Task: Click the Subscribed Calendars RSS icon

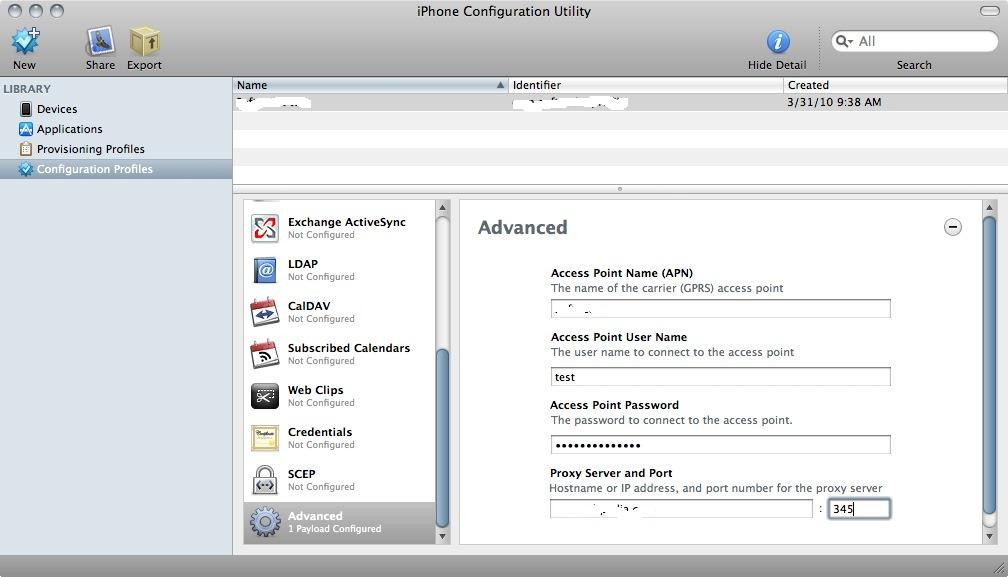Action: tap(265, 354)
